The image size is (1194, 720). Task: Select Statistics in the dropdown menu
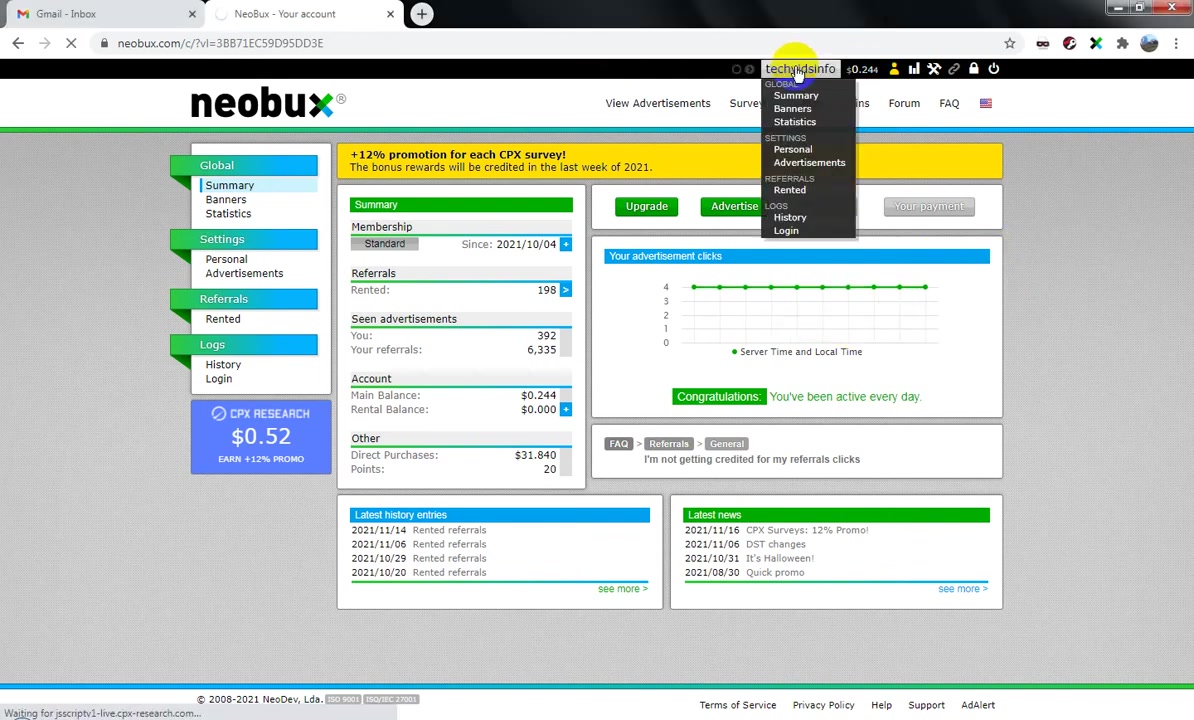(x=794, y=122)
